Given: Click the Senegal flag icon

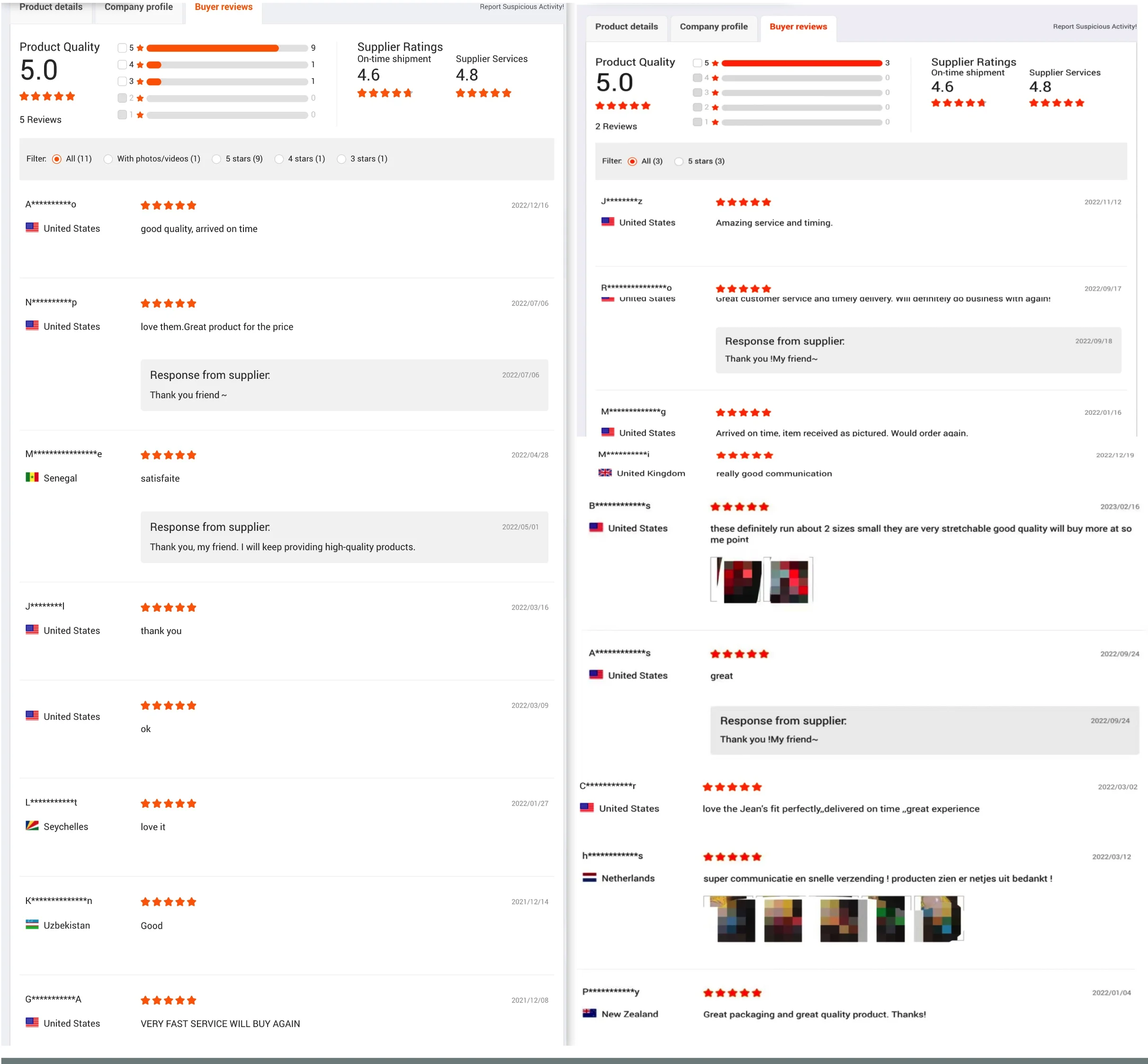Looking at the screenshot, I should 32,477.
